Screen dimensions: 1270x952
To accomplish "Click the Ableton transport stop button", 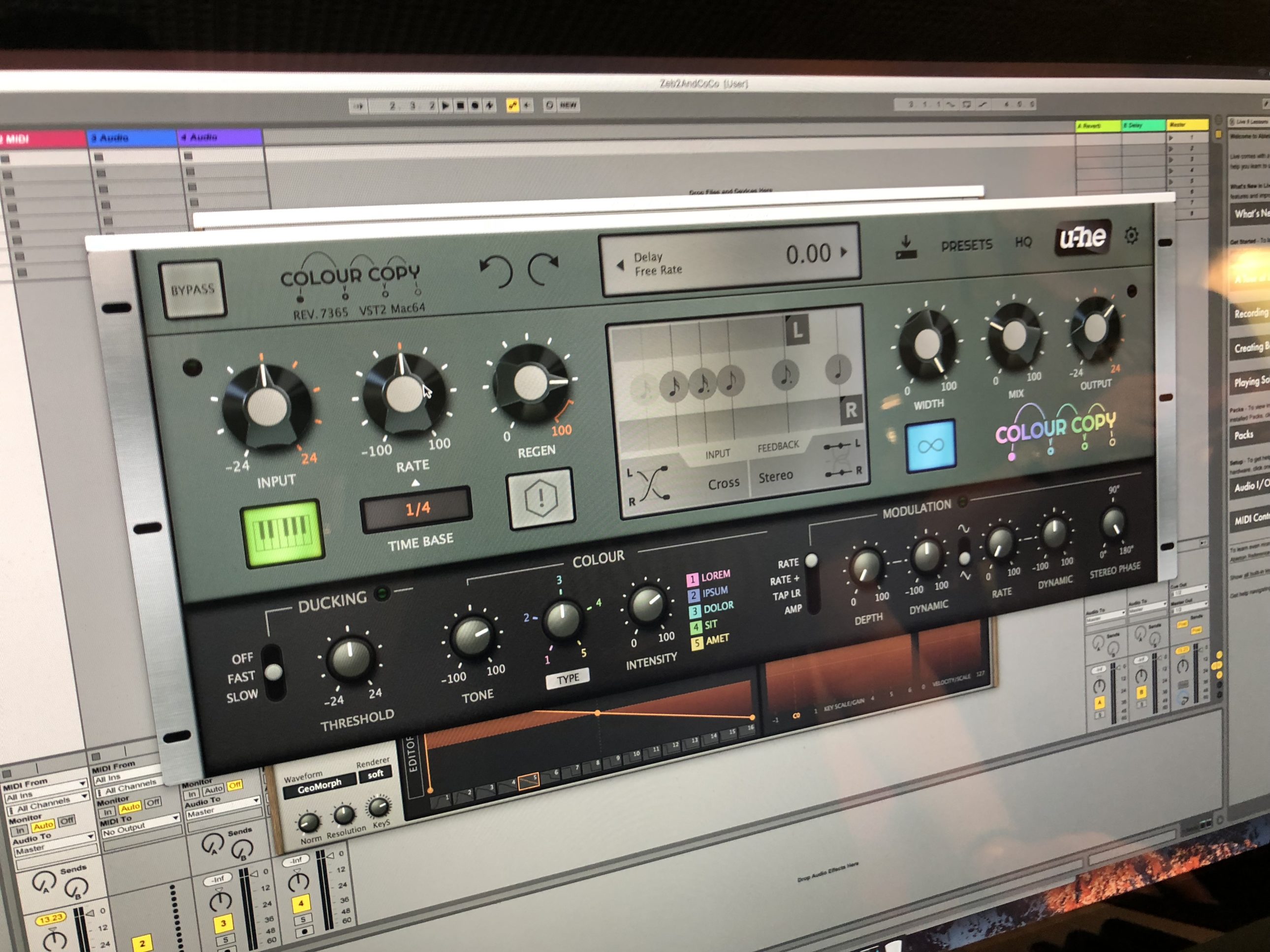I will [460, 106].
